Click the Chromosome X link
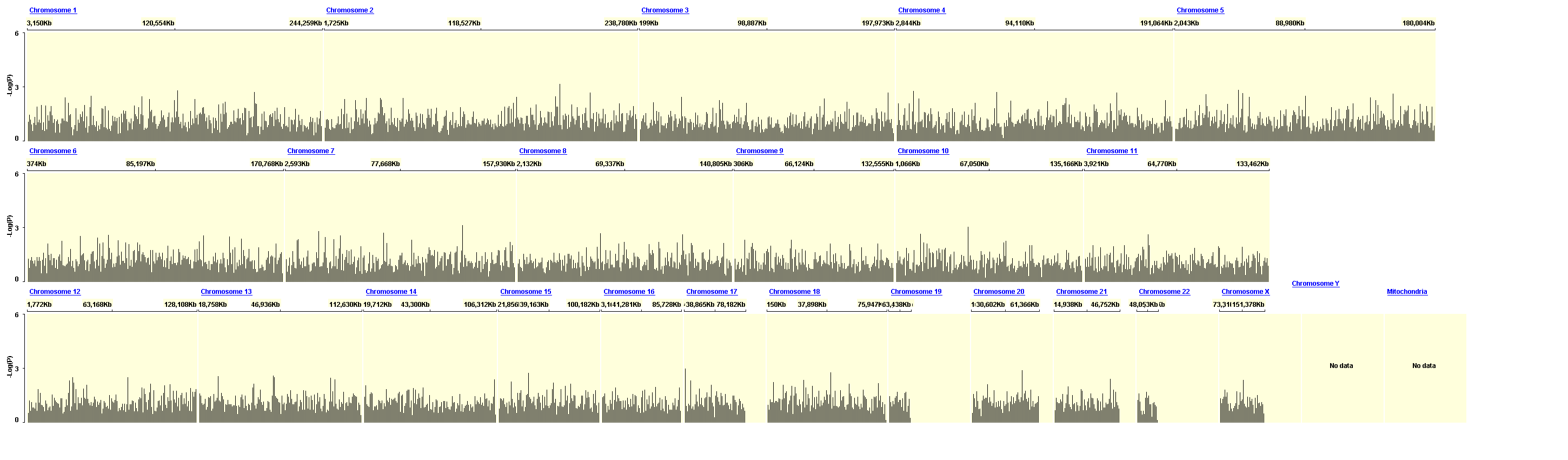The image size is (1568, 460). (1245, 292)
